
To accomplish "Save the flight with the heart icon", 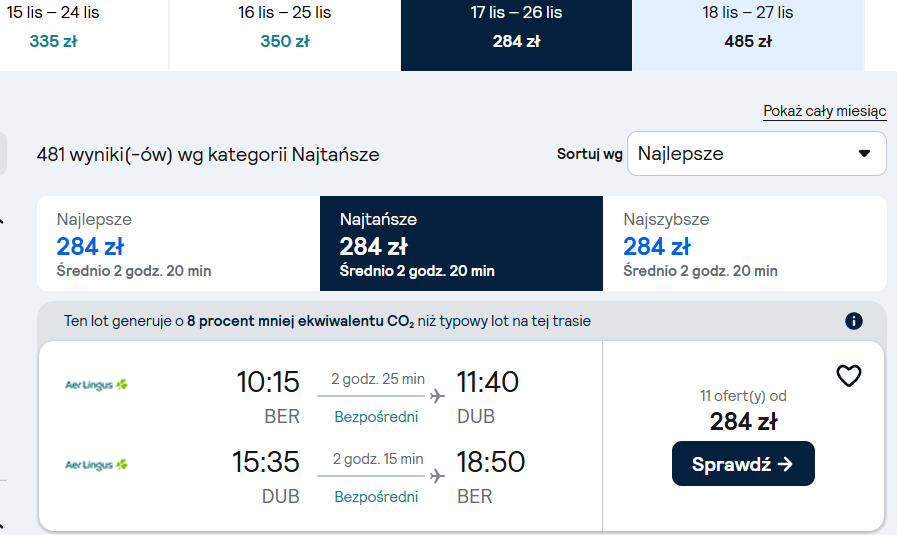I will (x=848, y=376).
